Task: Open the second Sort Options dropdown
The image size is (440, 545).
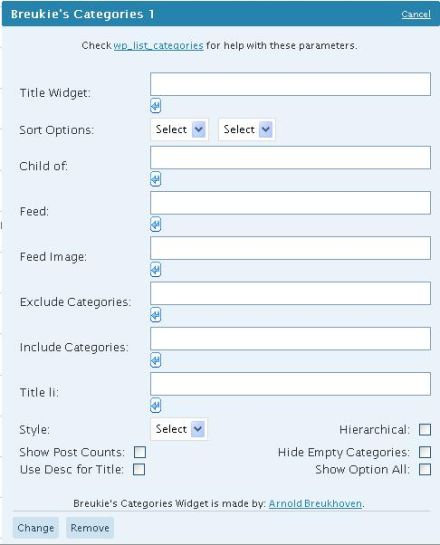Action: coord(247,129)
